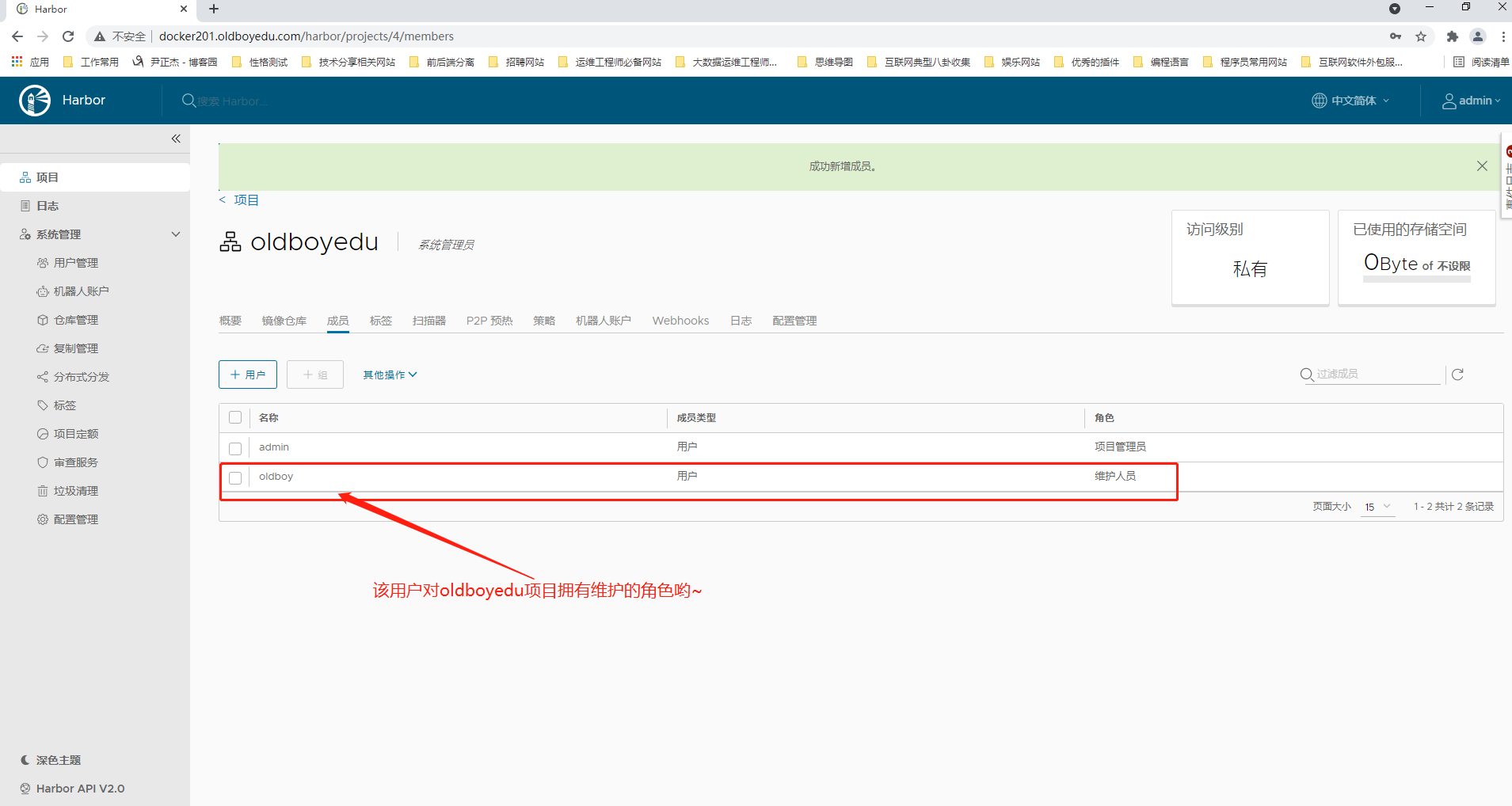This screenshot has height=806, width=1512.
Task: Open 垃圾清理 garbage cleanup in sidebar
Action: pyautogui.click(x=75, y=491)
